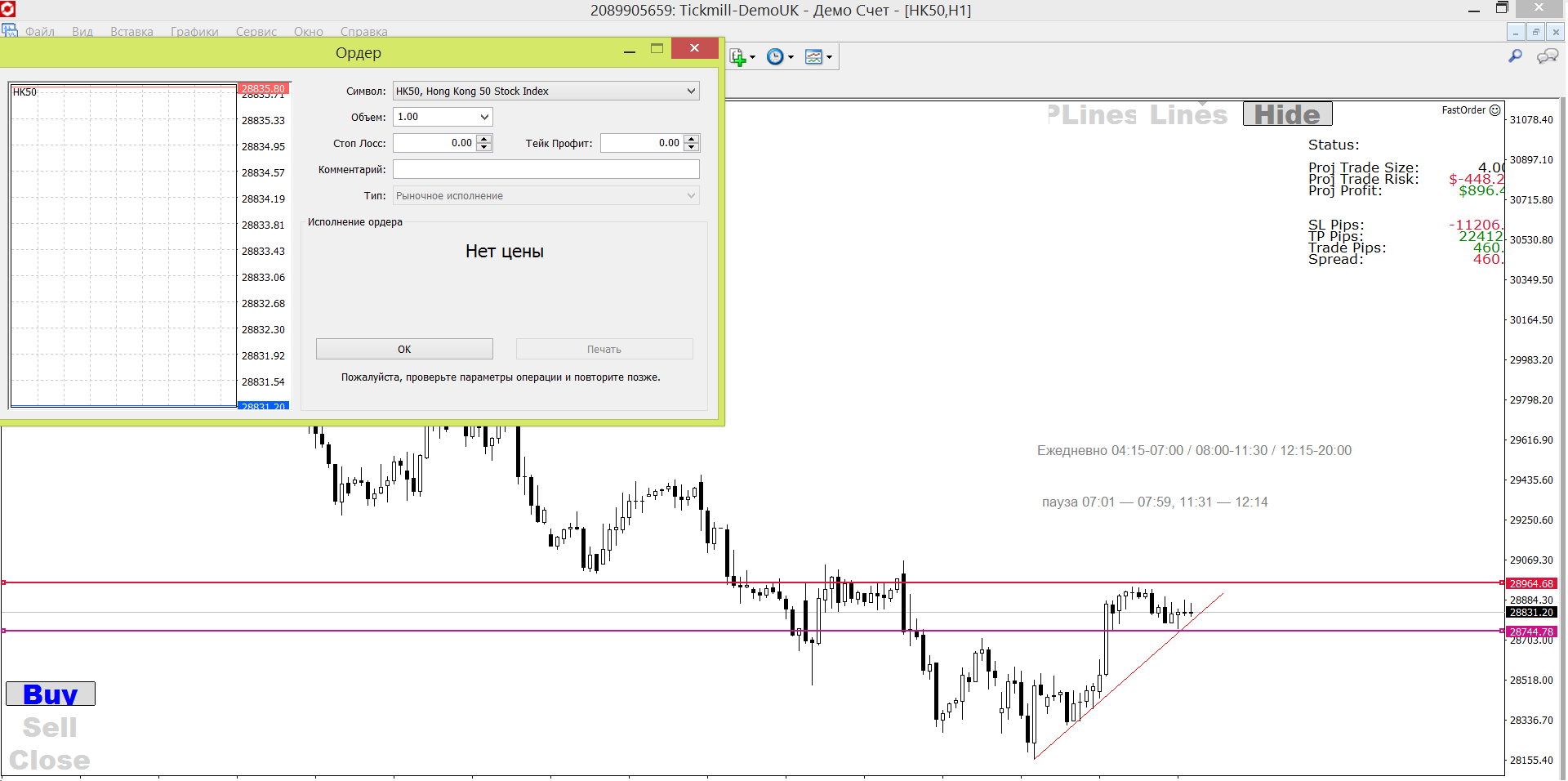Click the HK50 tick chart in dialog
The width and height of the screenshot is (1568, 781).
(x=123, y=245)
